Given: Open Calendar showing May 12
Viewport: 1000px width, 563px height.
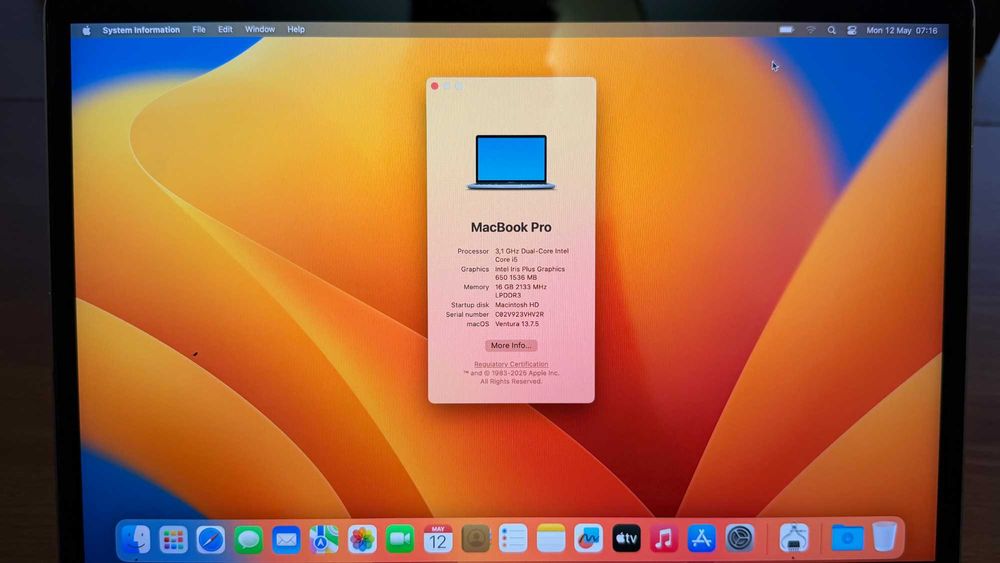Looking at the screenshot, I should pyautogui.click(x=438, y=539).
